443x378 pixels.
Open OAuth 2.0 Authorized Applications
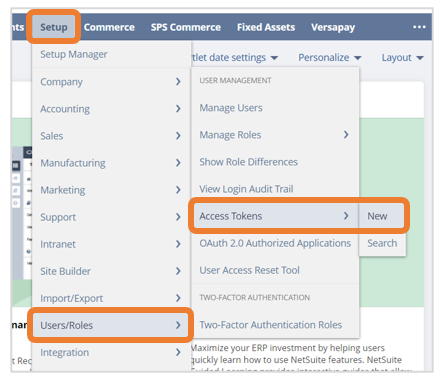pyautogui.click(x=275, y=243)
